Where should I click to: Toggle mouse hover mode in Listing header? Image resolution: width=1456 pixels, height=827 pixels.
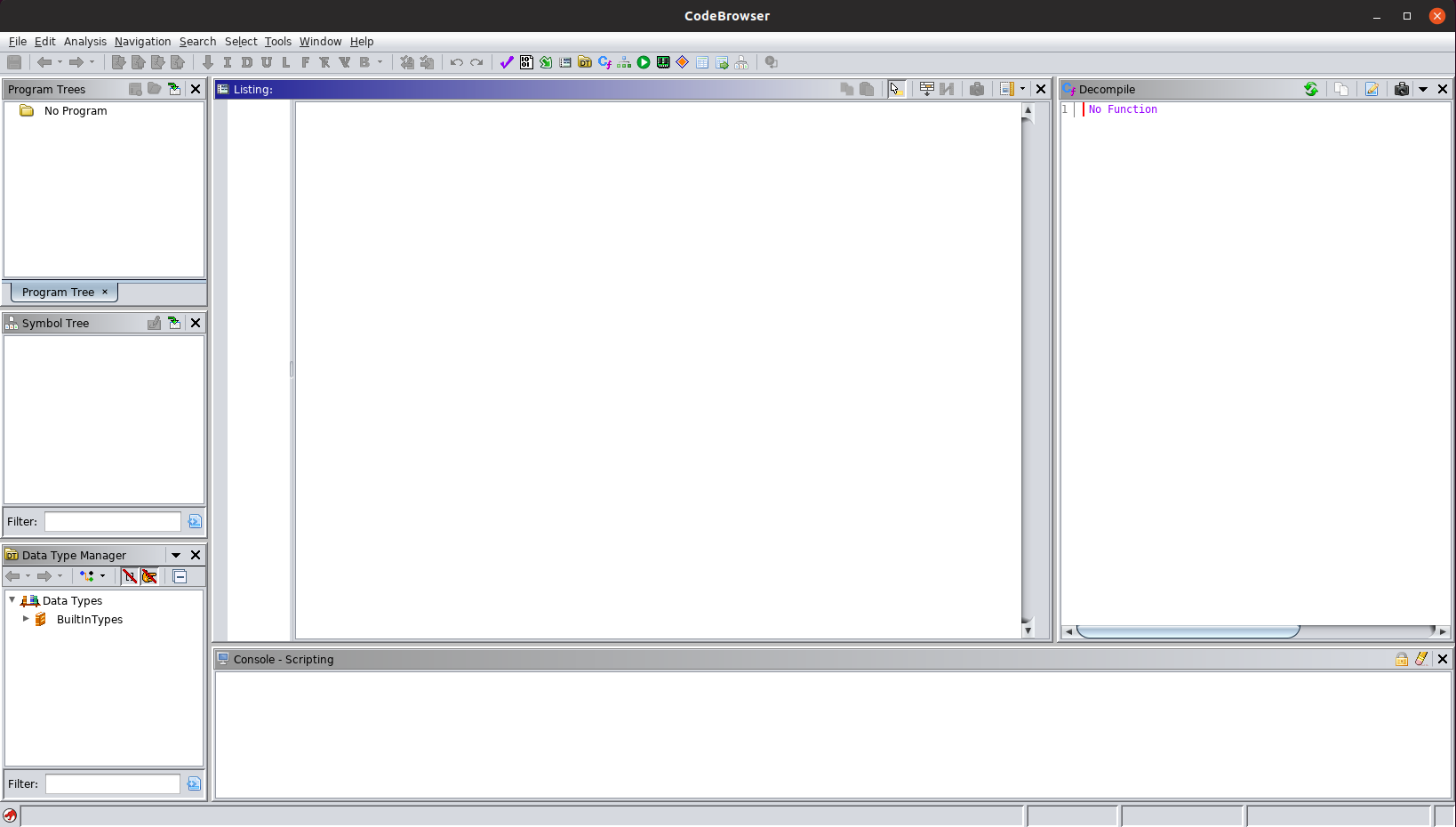click(x=896, y=89)
